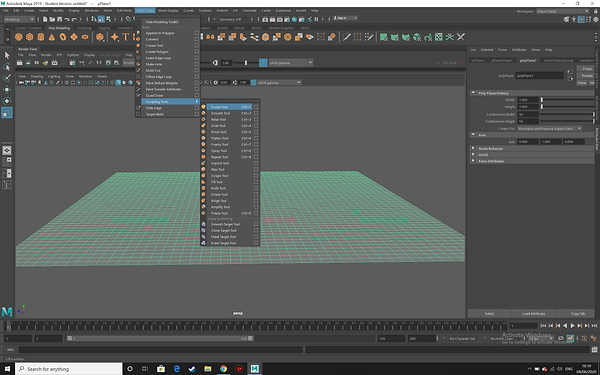Activate the Rotate tool in toolbox
This screenshot has width=600, height=375.
7,101
